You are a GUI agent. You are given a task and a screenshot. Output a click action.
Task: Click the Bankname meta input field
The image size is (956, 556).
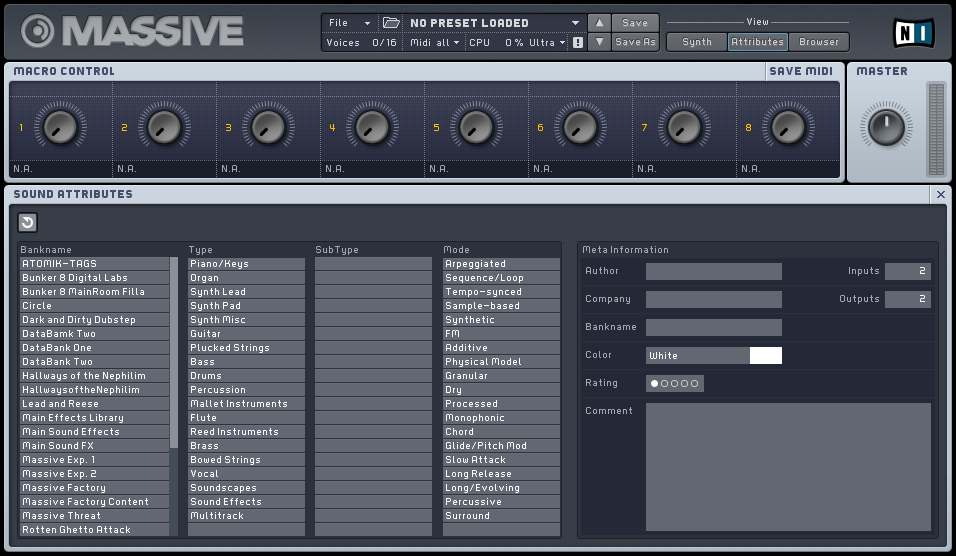(x=714, y=327)
